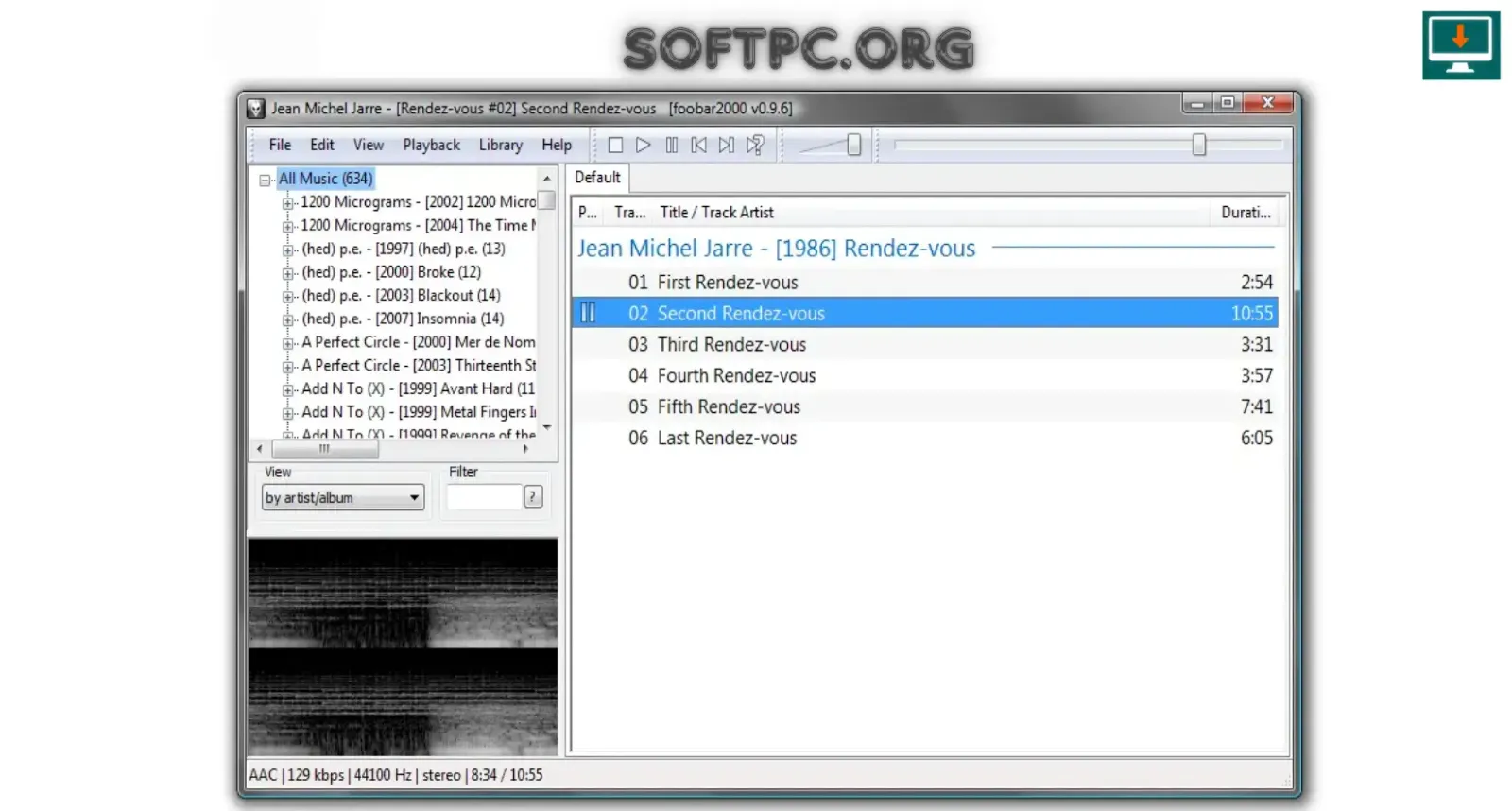Image resolution: width=1512 pixels, height=811 pixels.
Task: Expand (hed) p.e. [2003] Blackout node
Action: coord(288,296)
